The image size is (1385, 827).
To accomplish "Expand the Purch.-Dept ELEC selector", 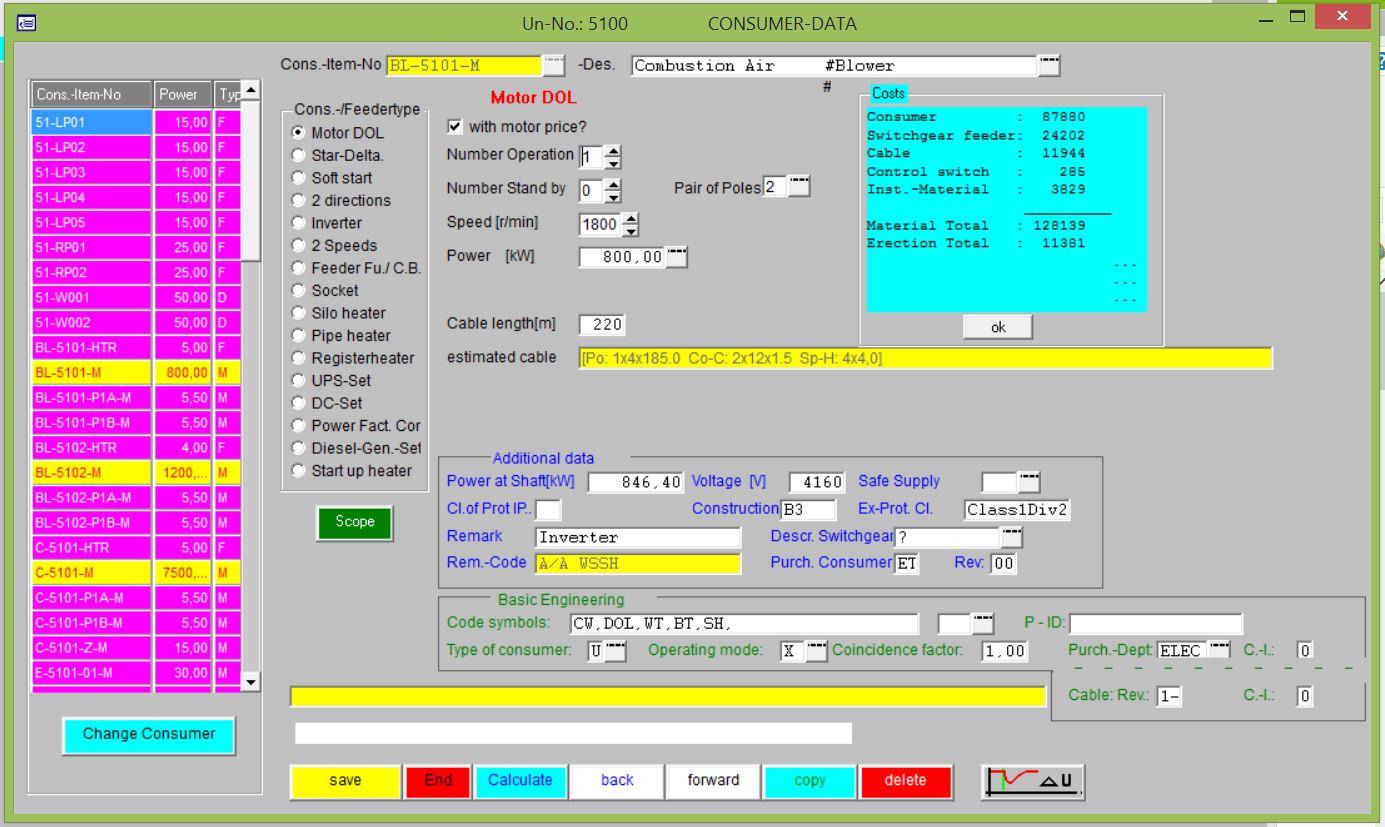I will 1218,651.
